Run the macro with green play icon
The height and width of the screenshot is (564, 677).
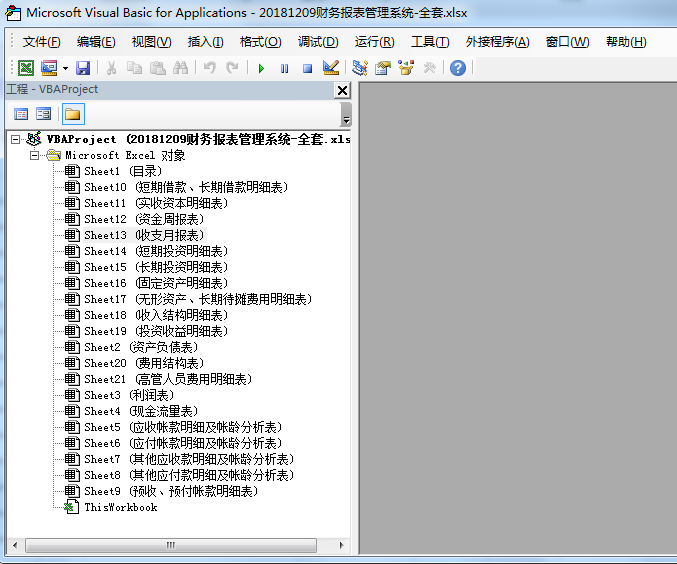point(261,68)
